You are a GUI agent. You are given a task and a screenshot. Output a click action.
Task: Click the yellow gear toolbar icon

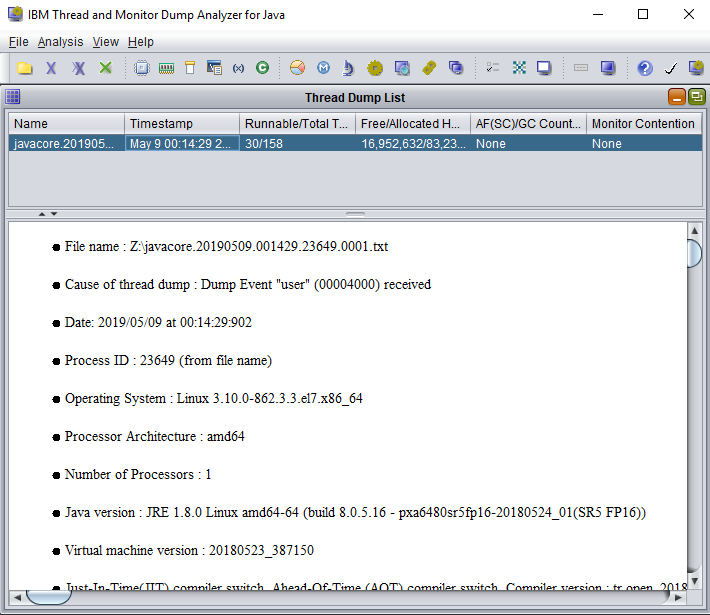[375, 68]
